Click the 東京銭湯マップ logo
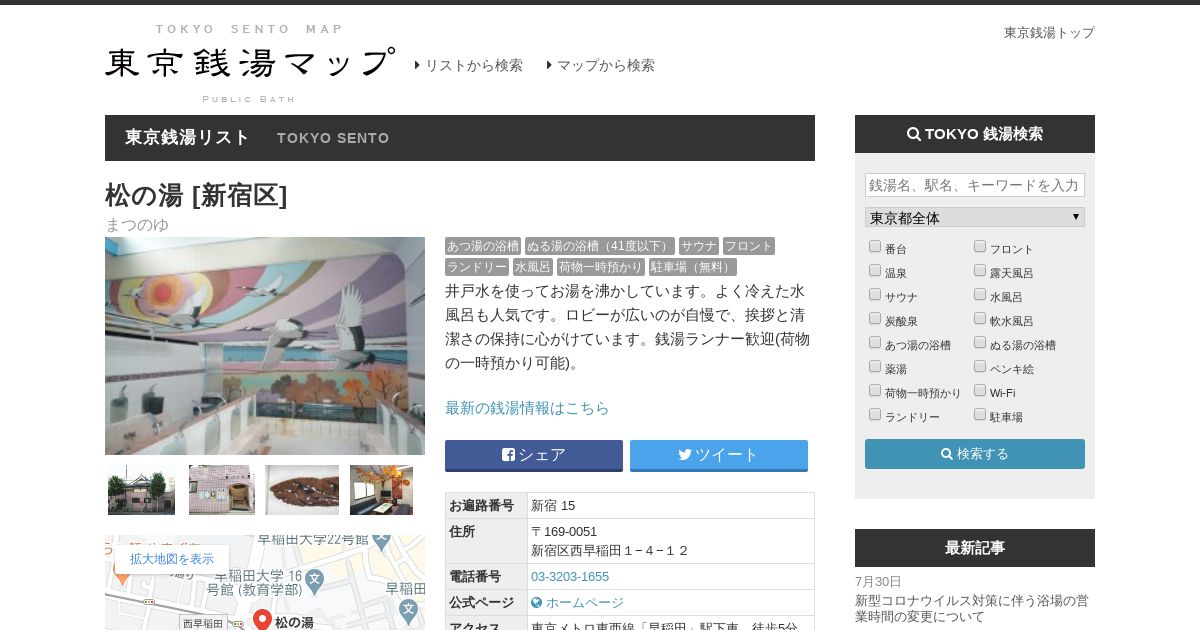This screenshot has width=1200, height=630. click(250, 63)
